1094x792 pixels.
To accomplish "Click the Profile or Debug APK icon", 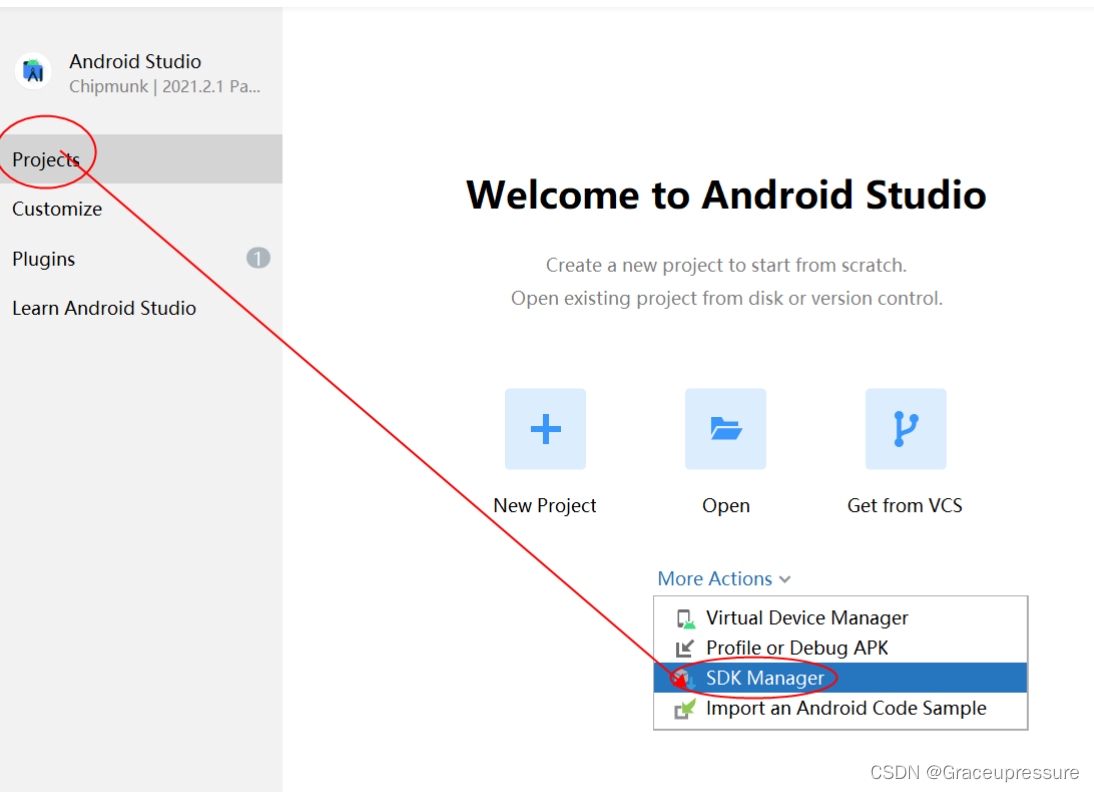I will (x=685, y=648).
